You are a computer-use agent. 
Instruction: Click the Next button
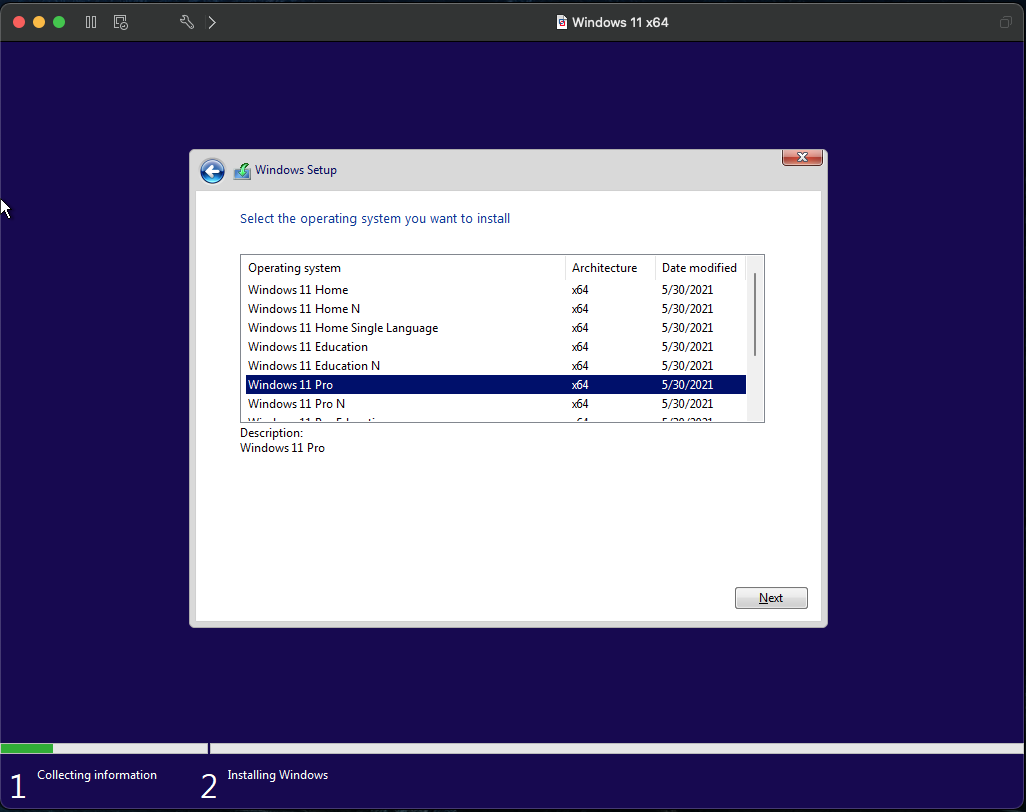click(771, 597)
